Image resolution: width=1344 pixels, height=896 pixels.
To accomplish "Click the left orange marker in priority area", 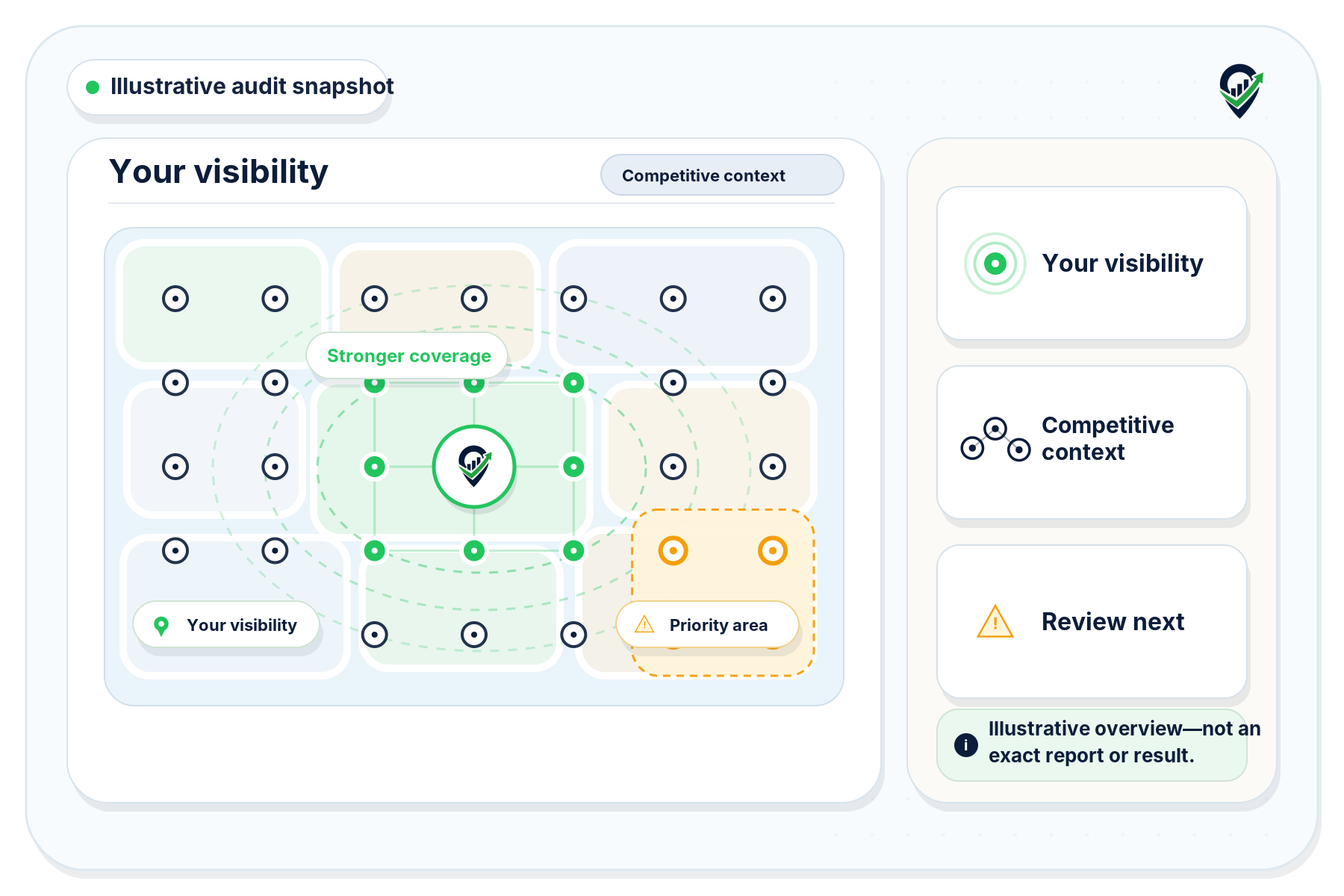I will coord(673,551).
